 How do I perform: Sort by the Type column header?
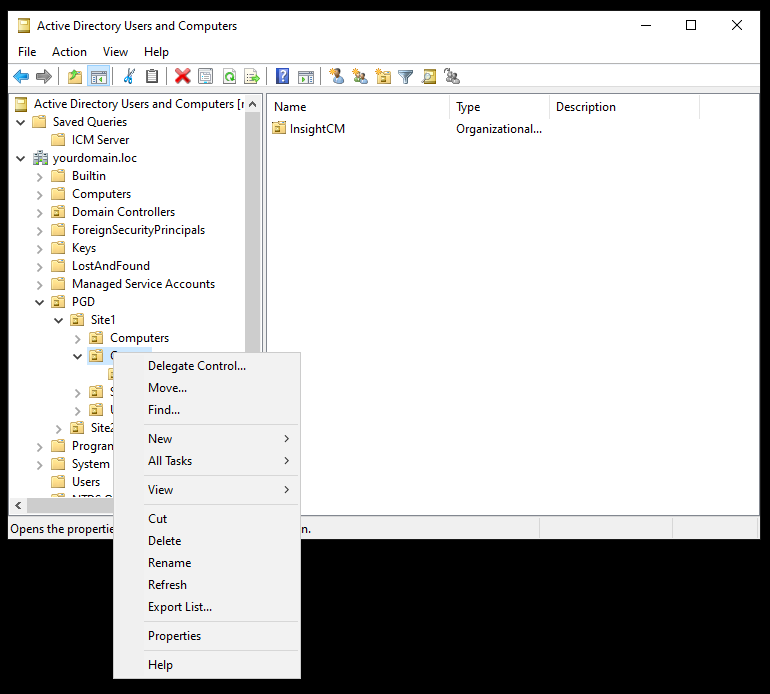coord(499,107)
